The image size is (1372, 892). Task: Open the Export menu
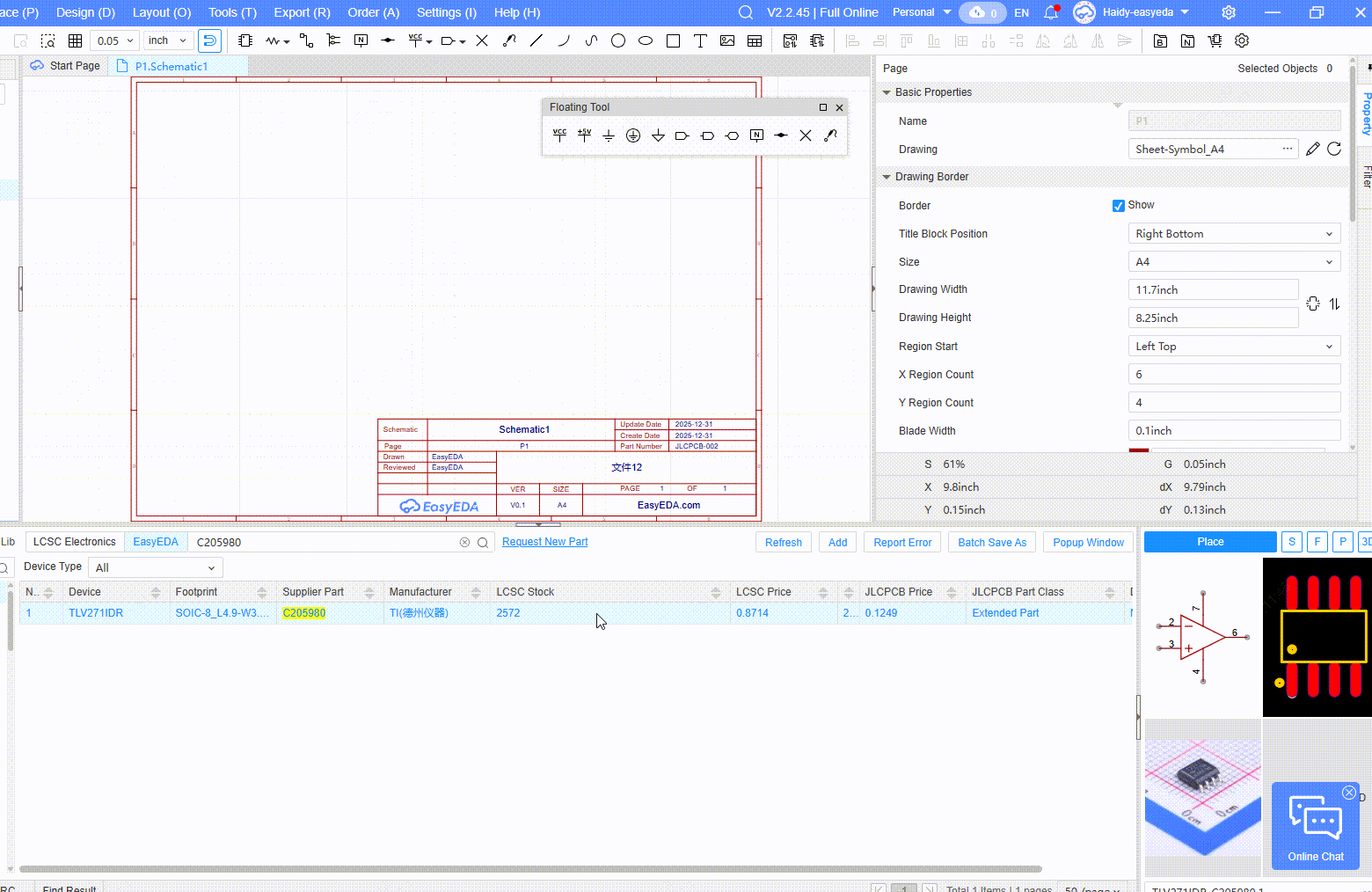coord(302,12)
